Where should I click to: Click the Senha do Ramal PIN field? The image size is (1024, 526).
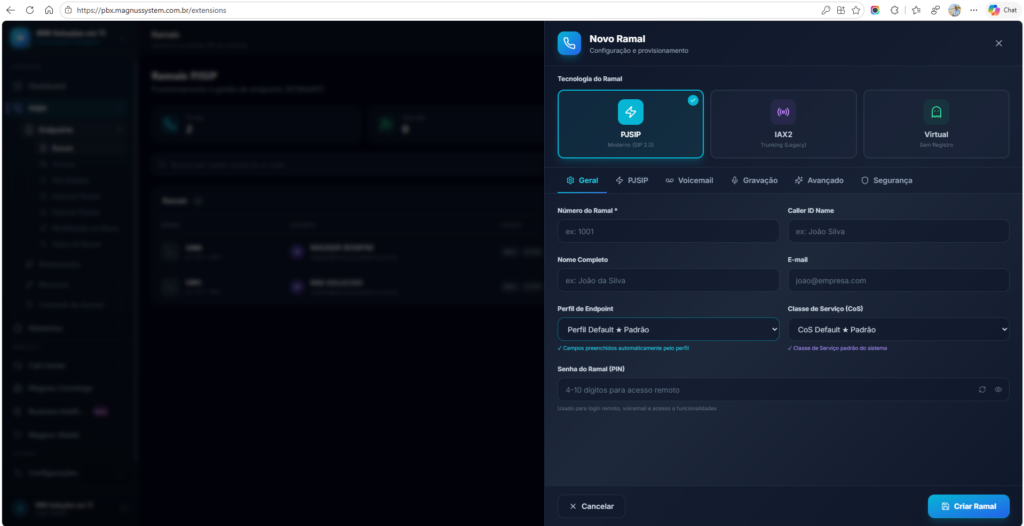pyautogui.click(x=783, y=389)
